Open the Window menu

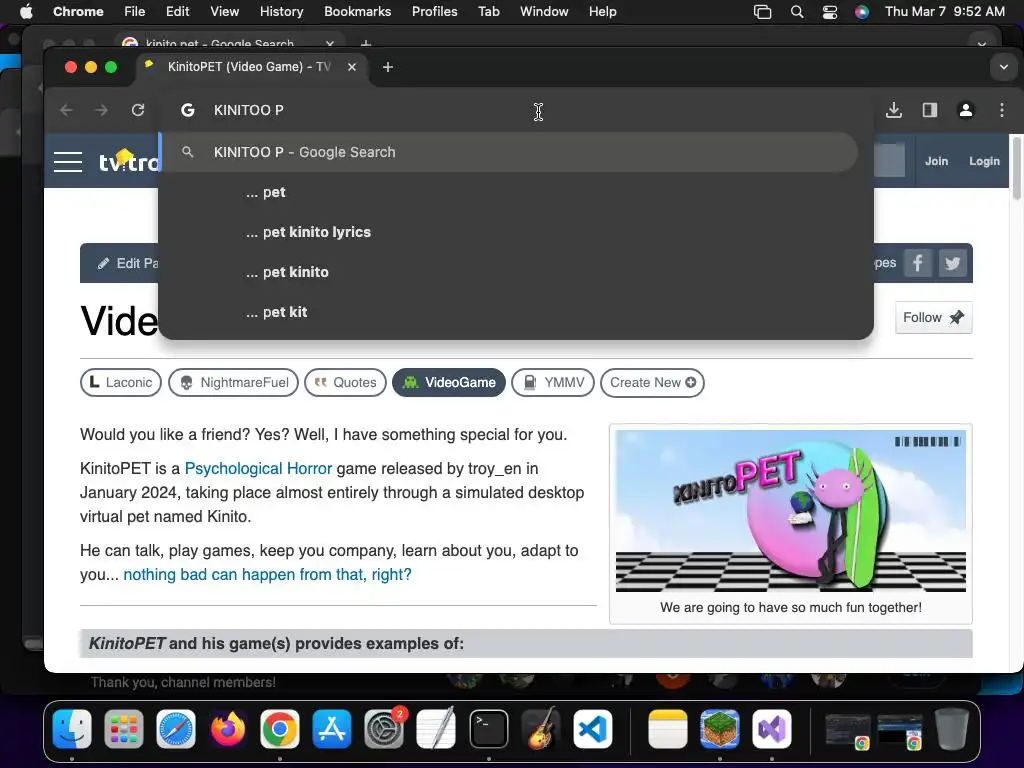pos(544,12)
